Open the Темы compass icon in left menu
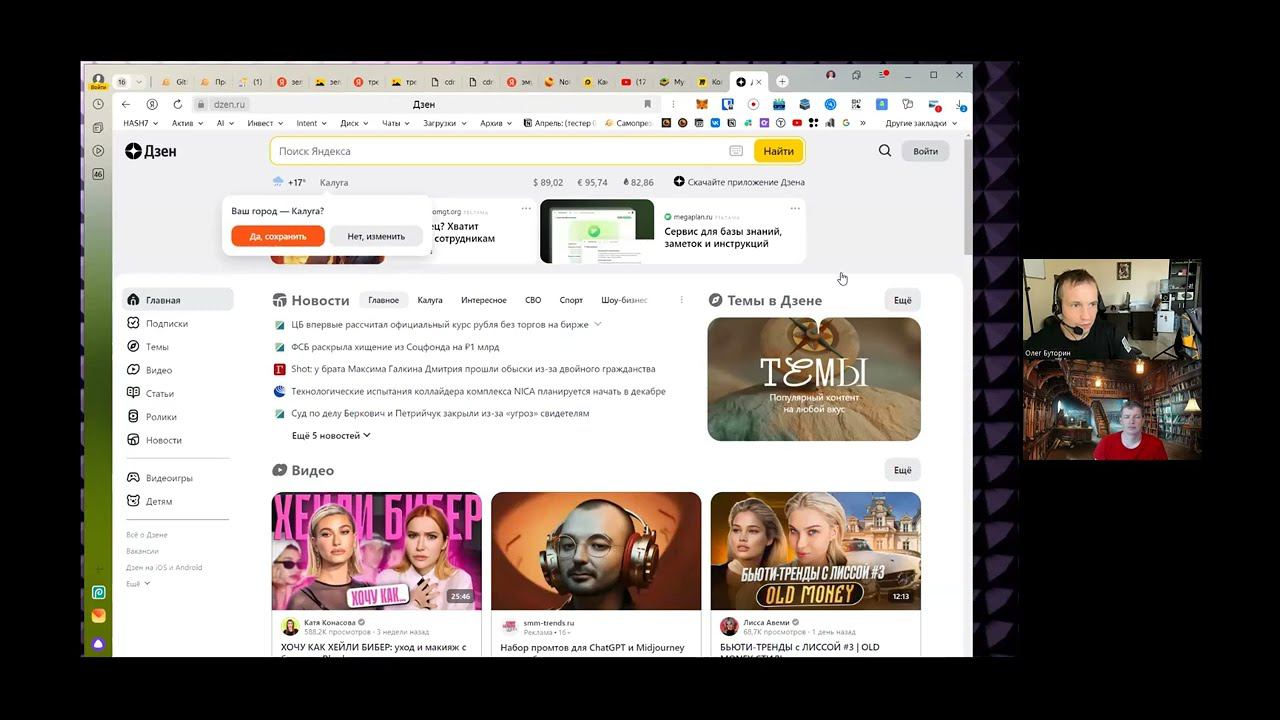This screenshot has height=720, width=1280. point(134,347)
